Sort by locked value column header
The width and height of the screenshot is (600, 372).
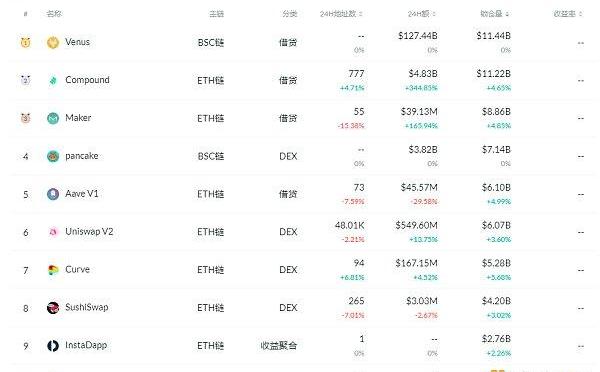(495, 14)
